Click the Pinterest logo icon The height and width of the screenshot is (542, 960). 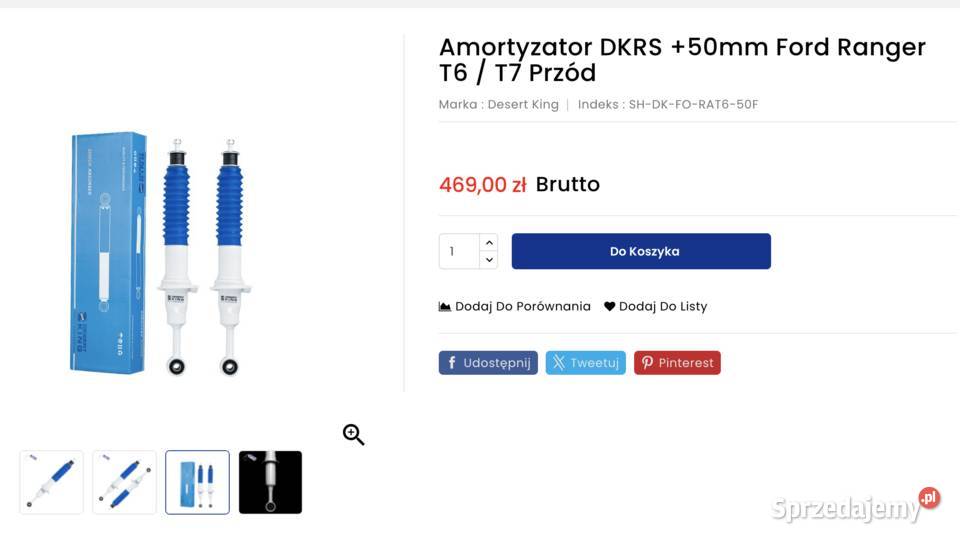pyautogui.click(x=647, y=363)
